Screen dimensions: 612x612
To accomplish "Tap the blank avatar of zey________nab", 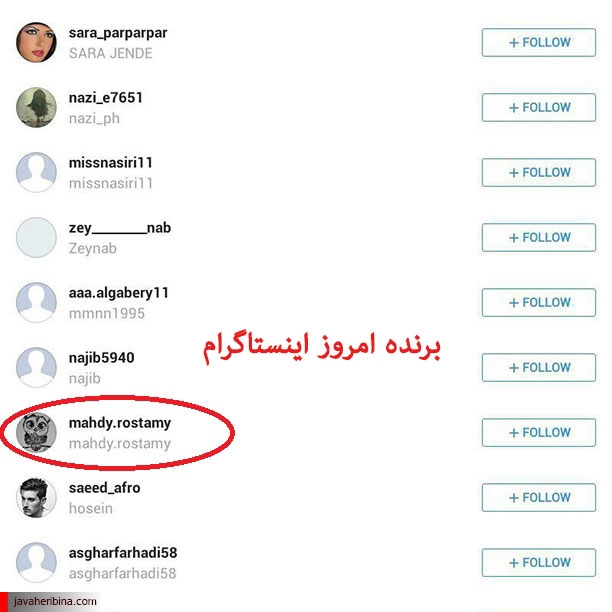I will coord(36,237).
